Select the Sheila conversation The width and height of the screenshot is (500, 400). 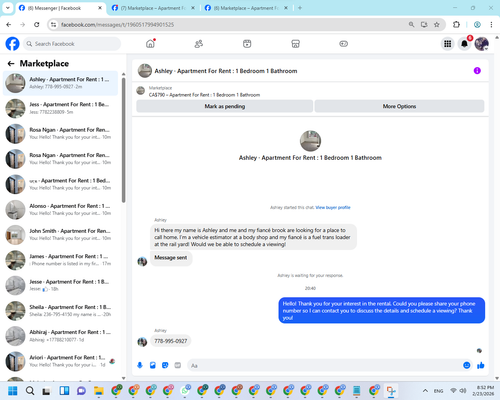pos(61,311)
